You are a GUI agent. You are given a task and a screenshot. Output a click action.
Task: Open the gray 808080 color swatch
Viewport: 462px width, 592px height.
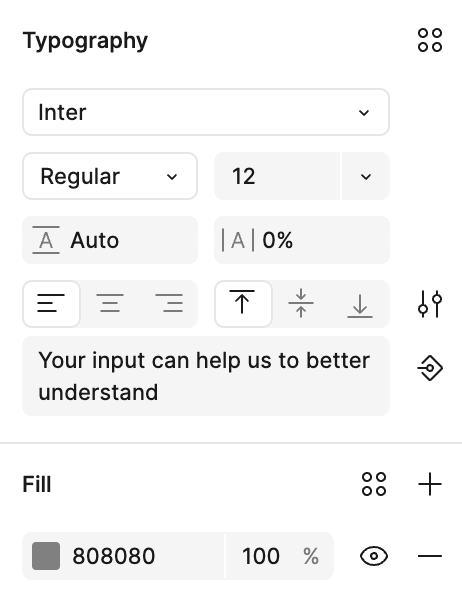coord(46,556)
